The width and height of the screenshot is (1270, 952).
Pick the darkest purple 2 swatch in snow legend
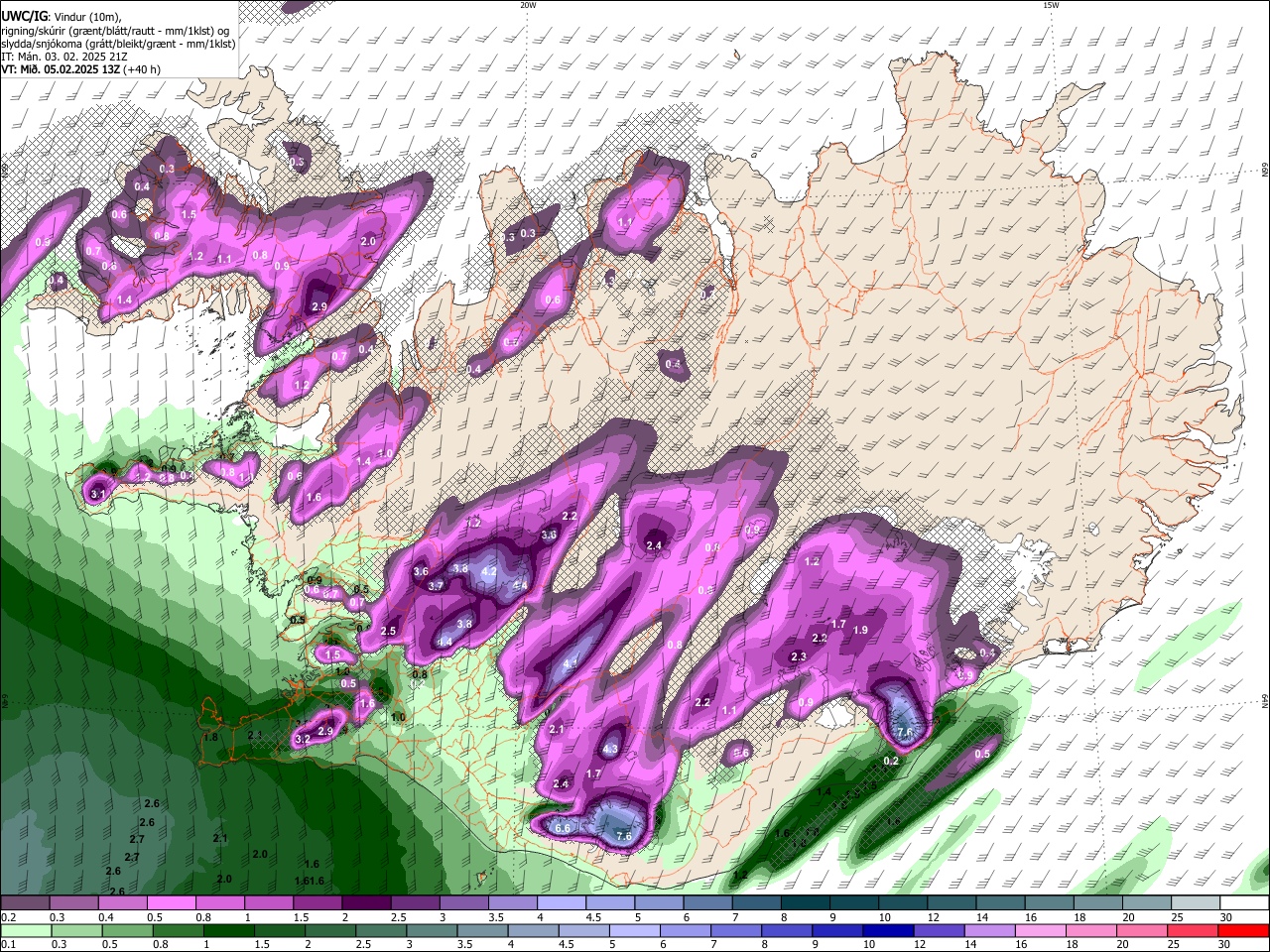click(366, 903)
